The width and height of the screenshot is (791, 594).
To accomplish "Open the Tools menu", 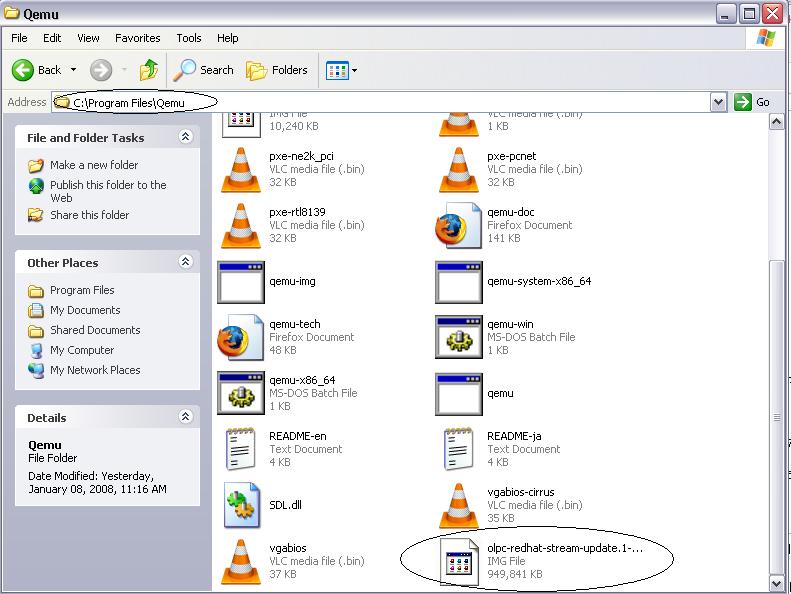I will click(189, 38).
